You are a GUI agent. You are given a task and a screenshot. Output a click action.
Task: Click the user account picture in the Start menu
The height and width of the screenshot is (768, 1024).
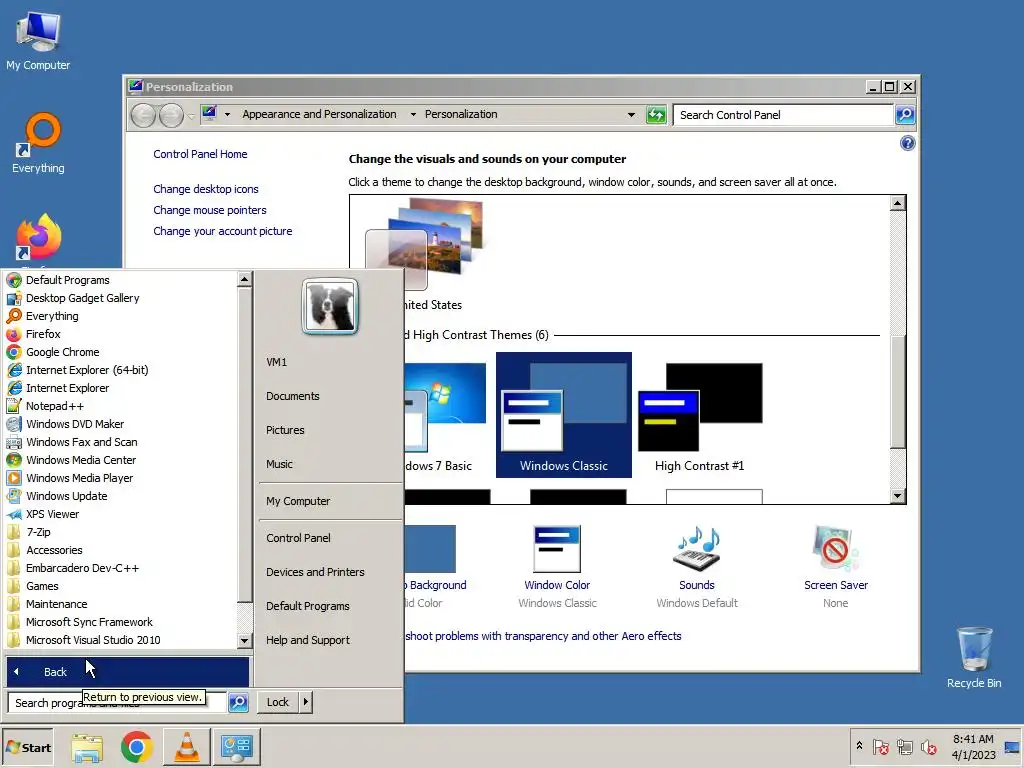click(330, 306)
